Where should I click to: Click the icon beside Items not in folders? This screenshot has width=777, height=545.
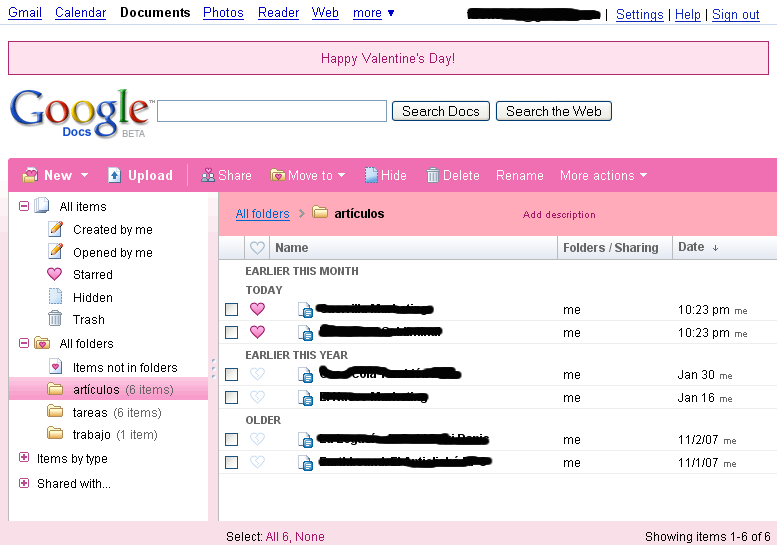[56, 367]
